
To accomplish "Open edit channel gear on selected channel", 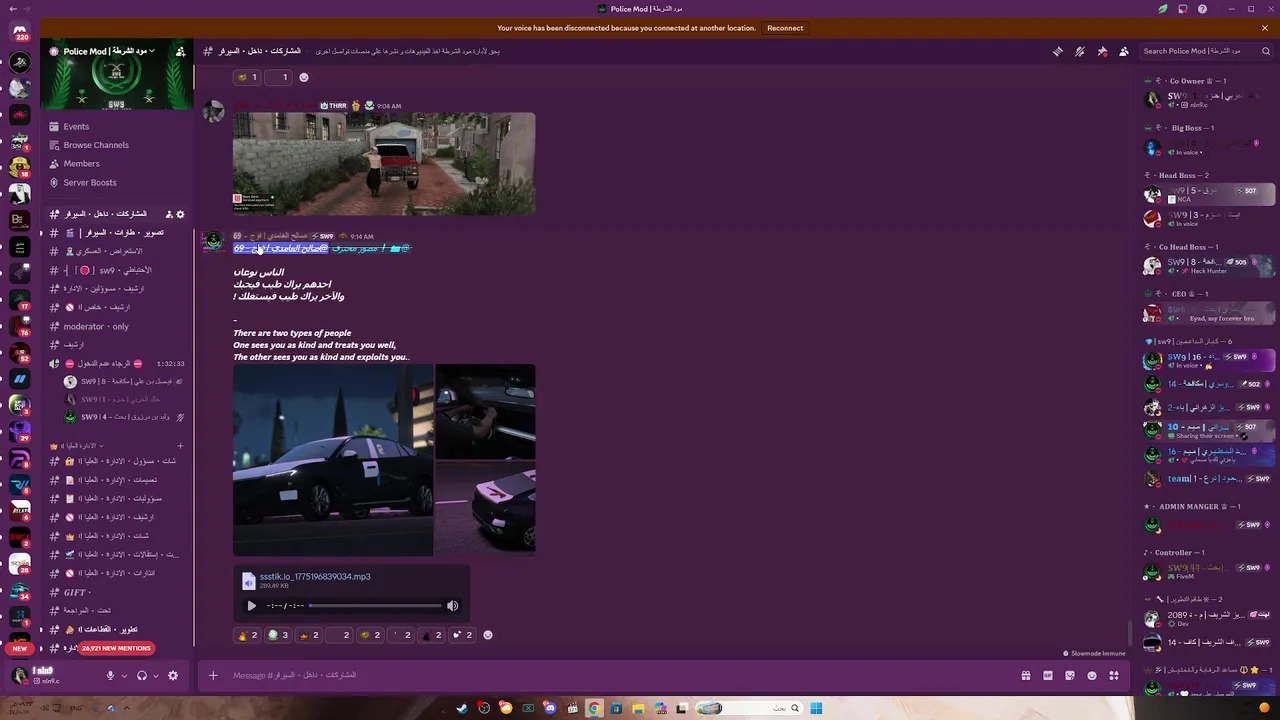I will click(180, 214).
